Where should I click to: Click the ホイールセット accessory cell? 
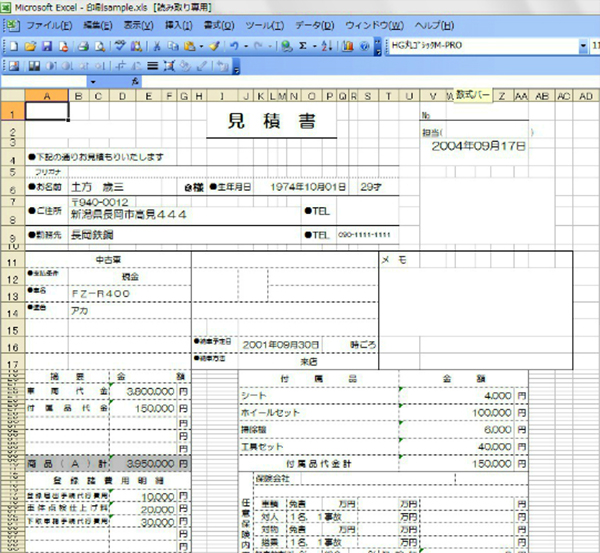pyautogui.click(x=318, y=413)
